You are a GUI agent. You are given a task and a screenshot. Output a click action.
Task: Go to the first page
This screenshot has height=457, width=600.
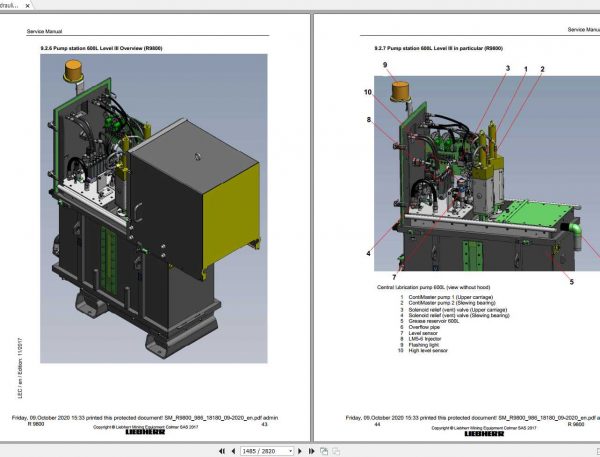(222, 451)
